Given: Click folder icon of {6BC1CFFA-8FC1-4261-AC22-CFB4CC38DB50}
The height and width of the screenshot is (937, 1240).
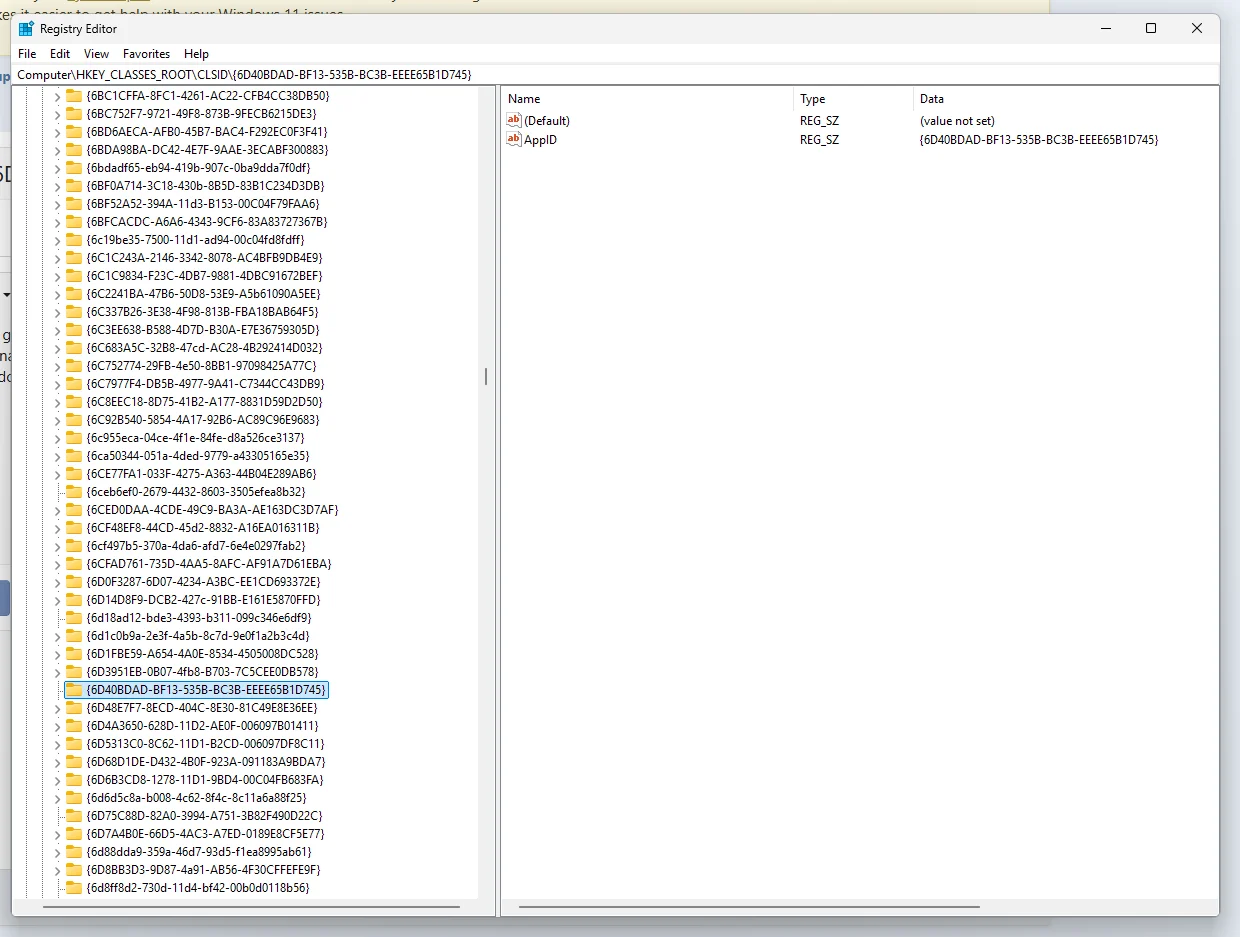Looking at the screenshot, I should click(74, 96).
